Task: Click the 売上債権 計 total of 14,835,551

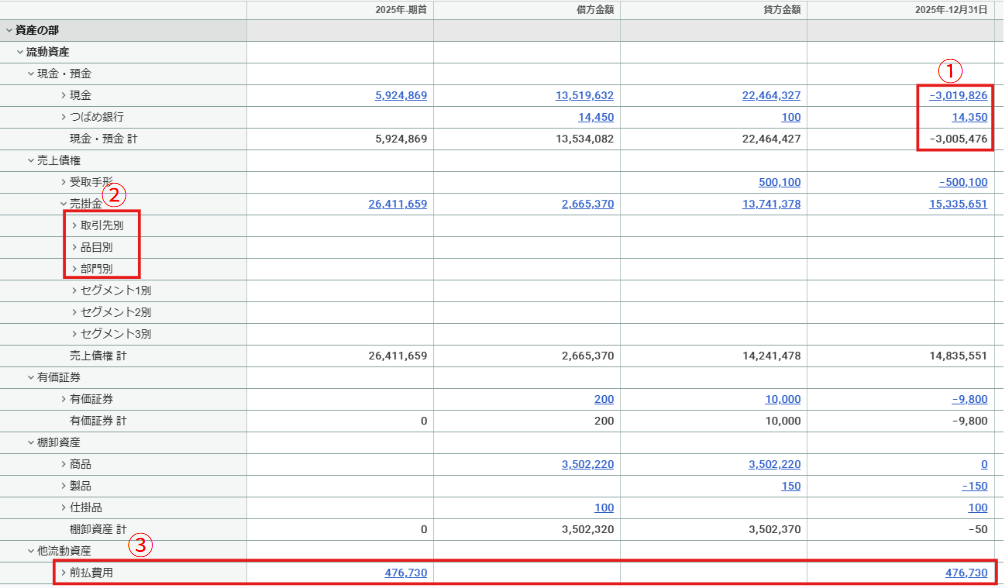Action: pyautogui.click(x=958, y=356)
